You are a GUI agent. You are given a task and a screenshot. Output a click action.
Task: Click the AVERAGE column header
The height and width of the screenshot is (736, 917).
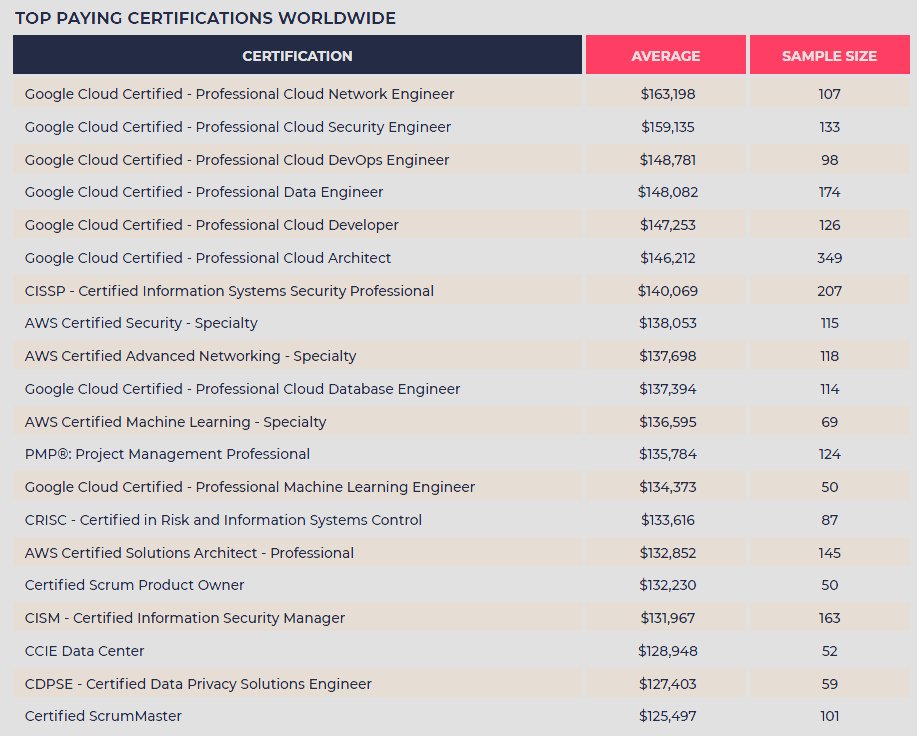click(666, 55)
